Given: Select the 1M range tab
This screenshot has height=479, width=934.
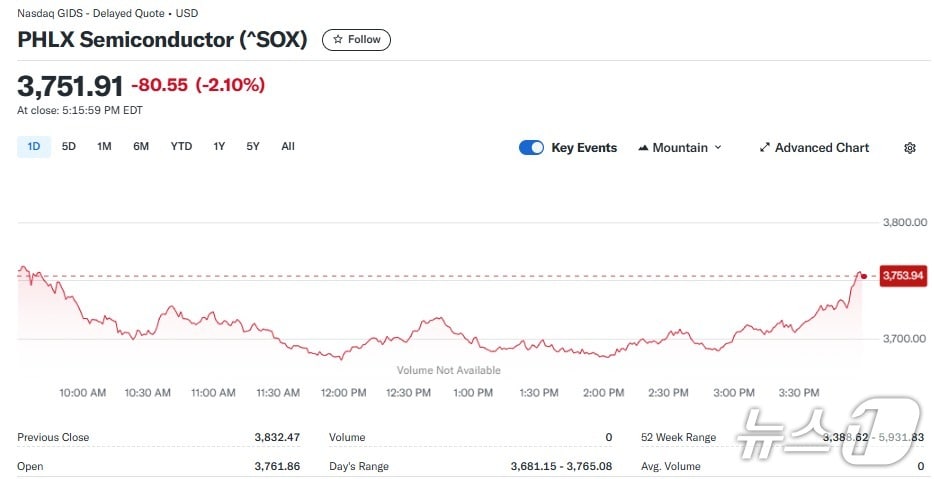Looking at the screenshot, I should click(x=104, y=147).
